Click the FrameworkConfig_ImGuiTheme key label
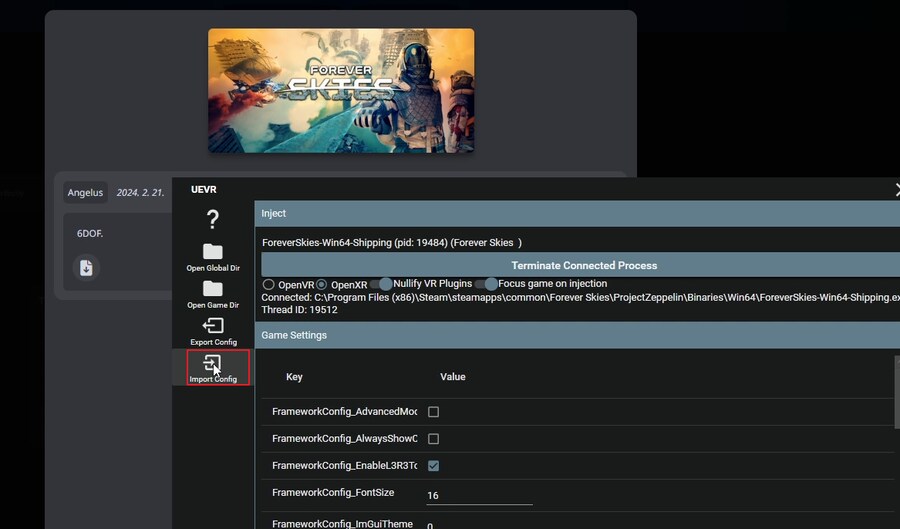This screenshot has width=900, height=529. 342,523
